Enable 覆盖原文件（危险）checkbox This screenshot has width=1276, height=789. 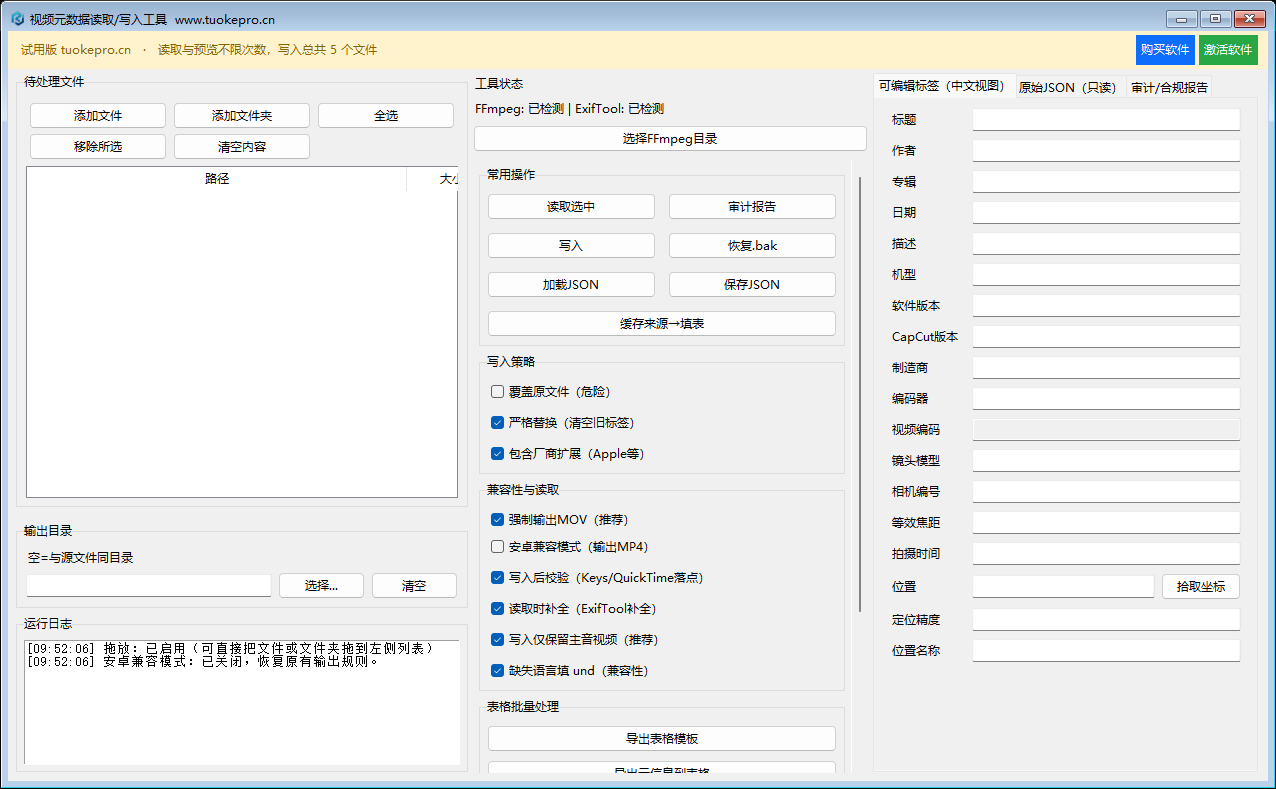[x=497, y=392]
